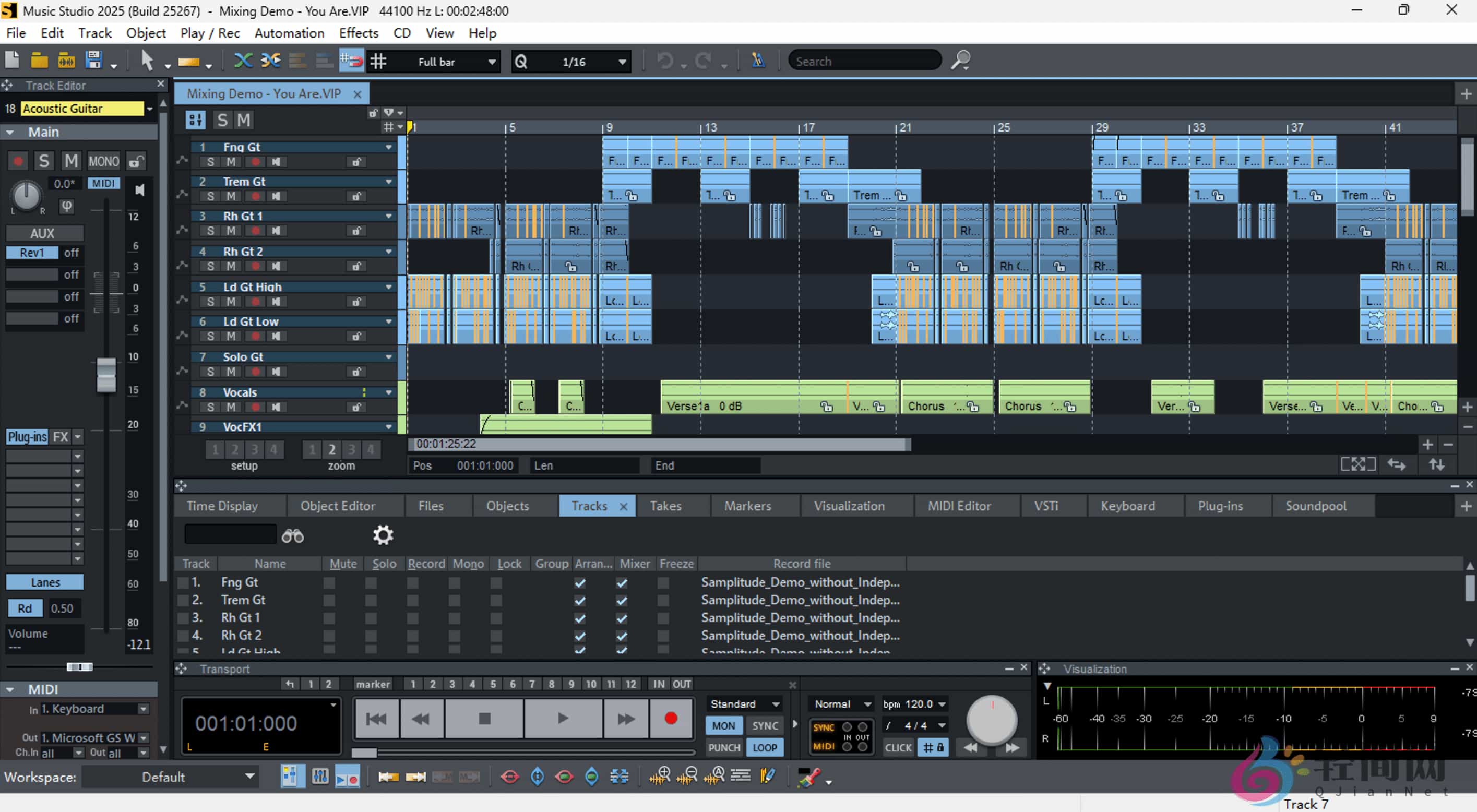Viewport: 1477px width, 812px height.
Task: Switch to the MIDI Editor tab
Action: point(959,506)
